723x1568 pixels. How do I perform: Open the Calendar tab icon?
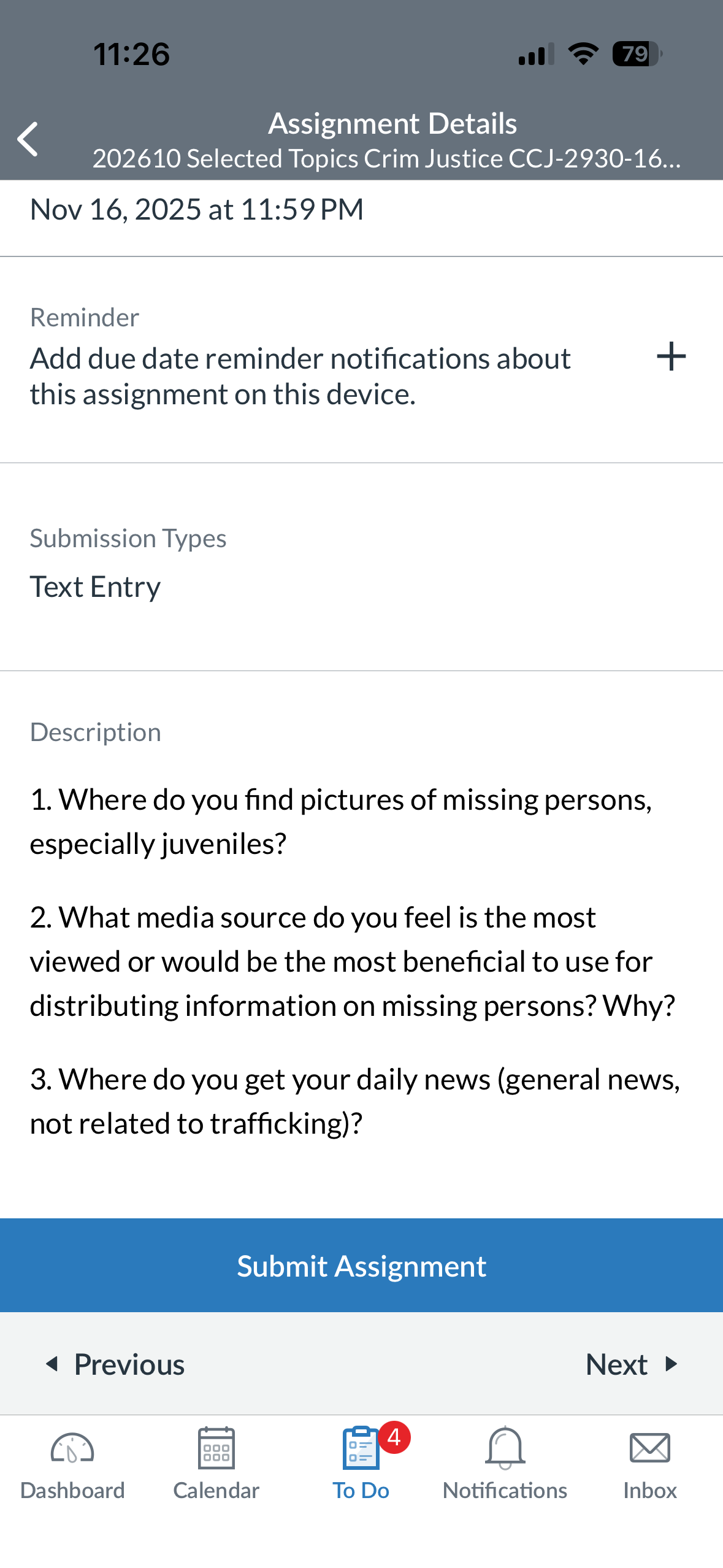point(216,1448)
